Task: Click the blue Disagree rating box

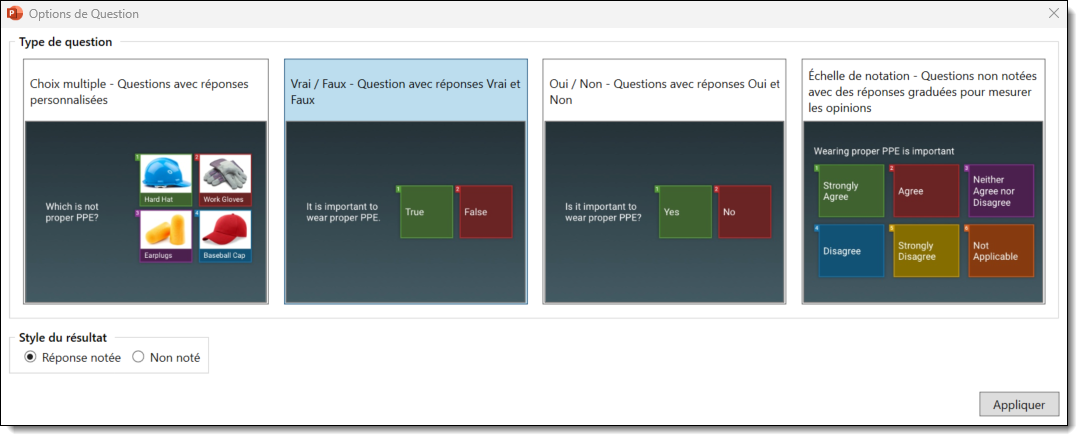Action: point(851,251)
